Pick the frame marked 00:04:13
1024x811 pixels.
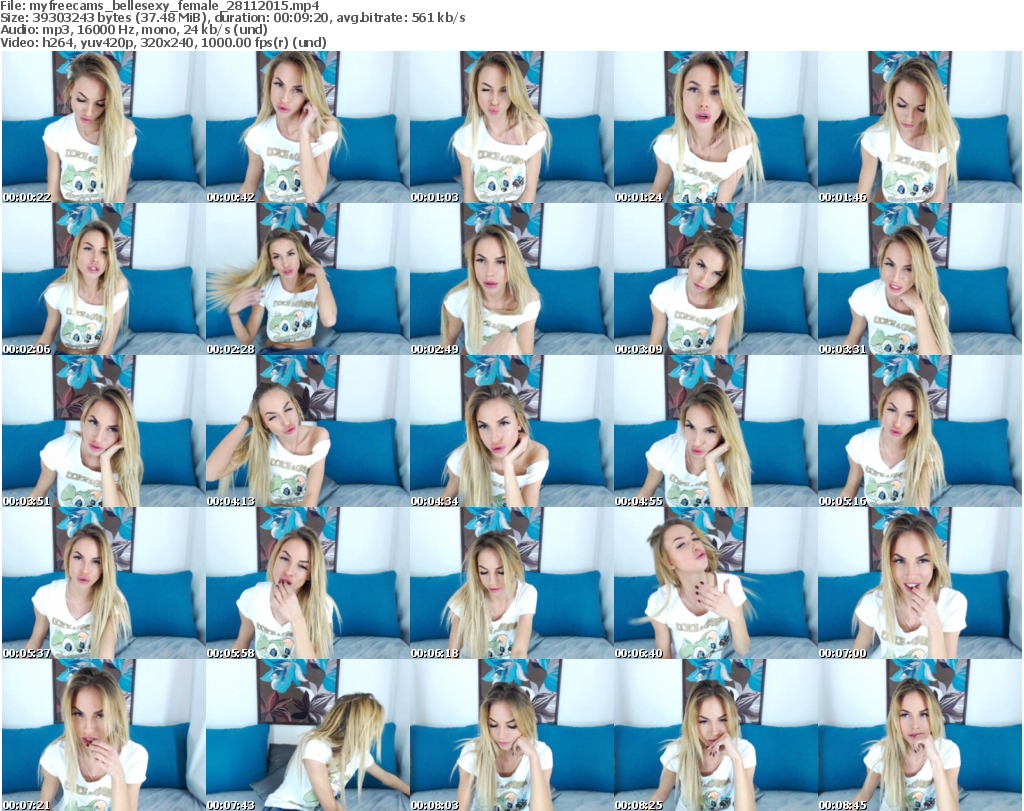(x=308, y=432)
